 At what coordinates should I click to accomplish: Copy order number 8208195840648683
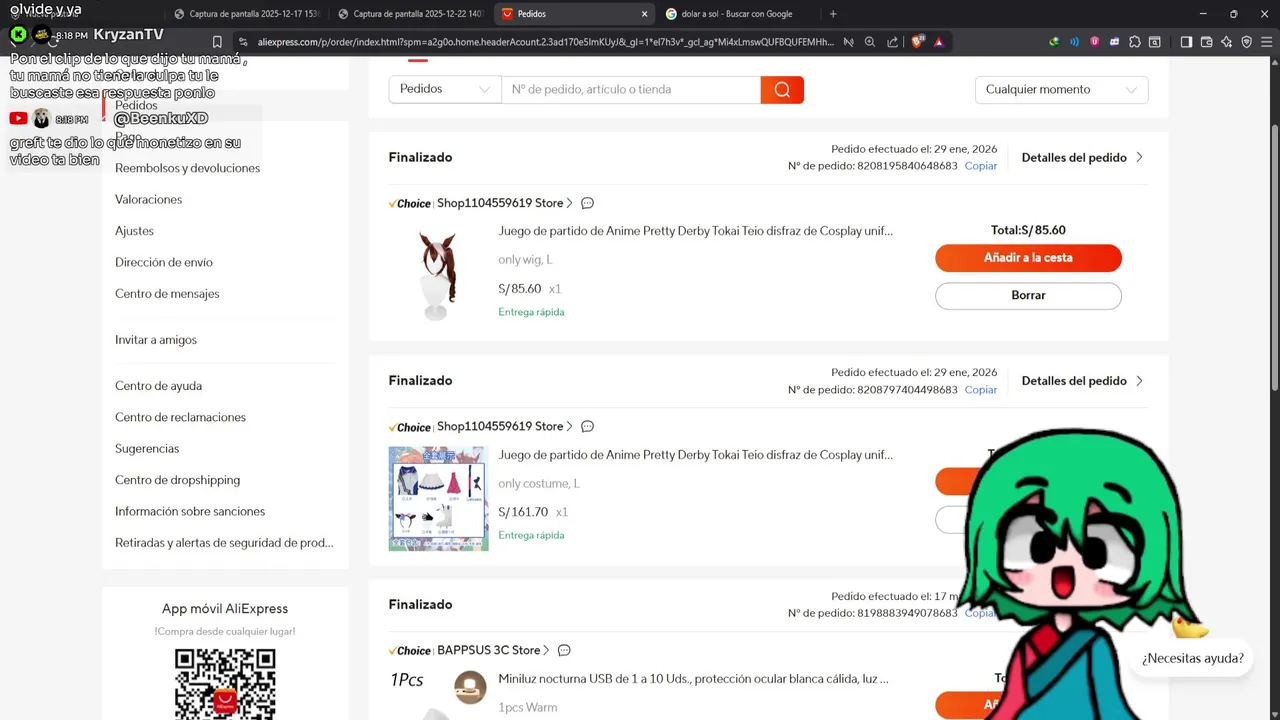(x=980, y=166)
